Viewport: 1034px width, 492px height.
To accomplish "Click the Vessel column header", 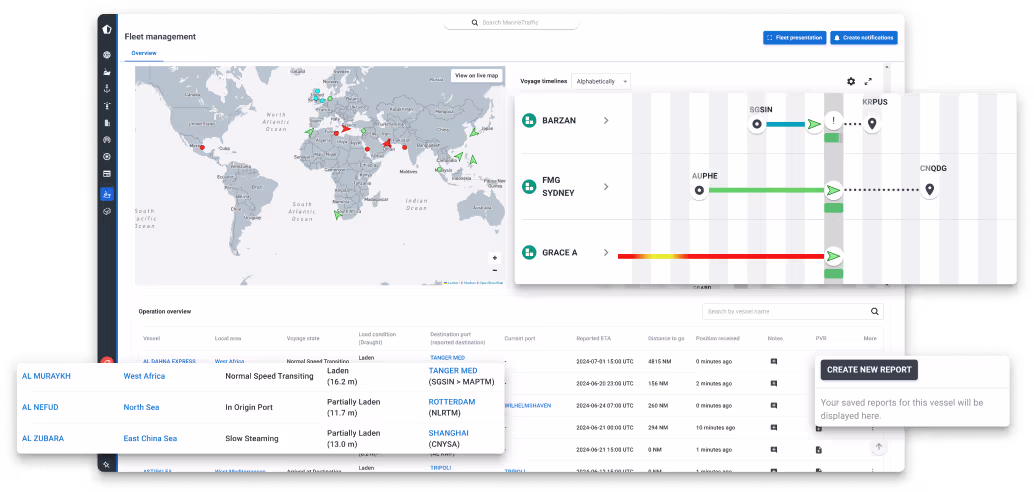I will [x=152, y=338].
